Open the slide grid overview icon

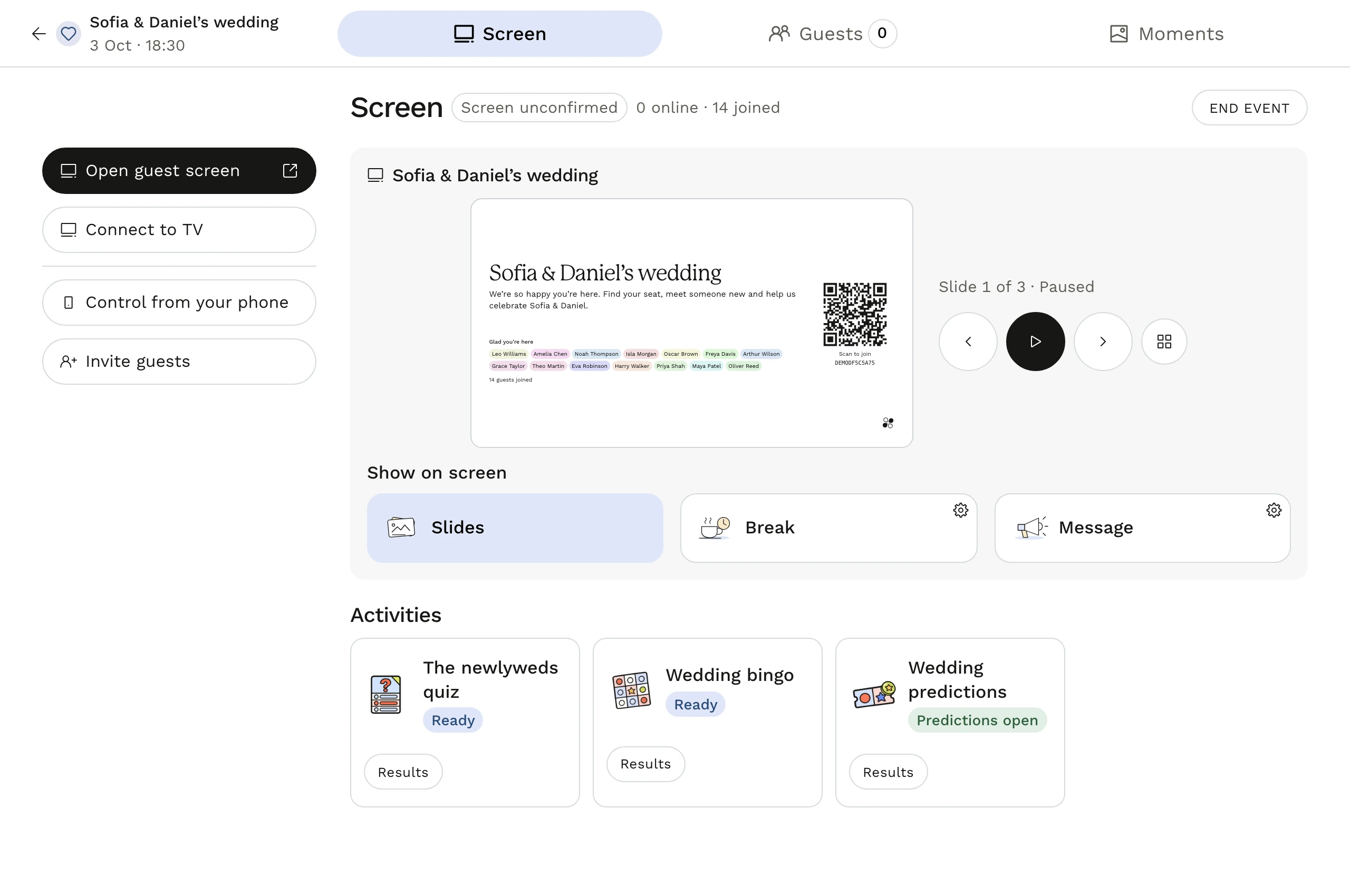point(1164,342)
